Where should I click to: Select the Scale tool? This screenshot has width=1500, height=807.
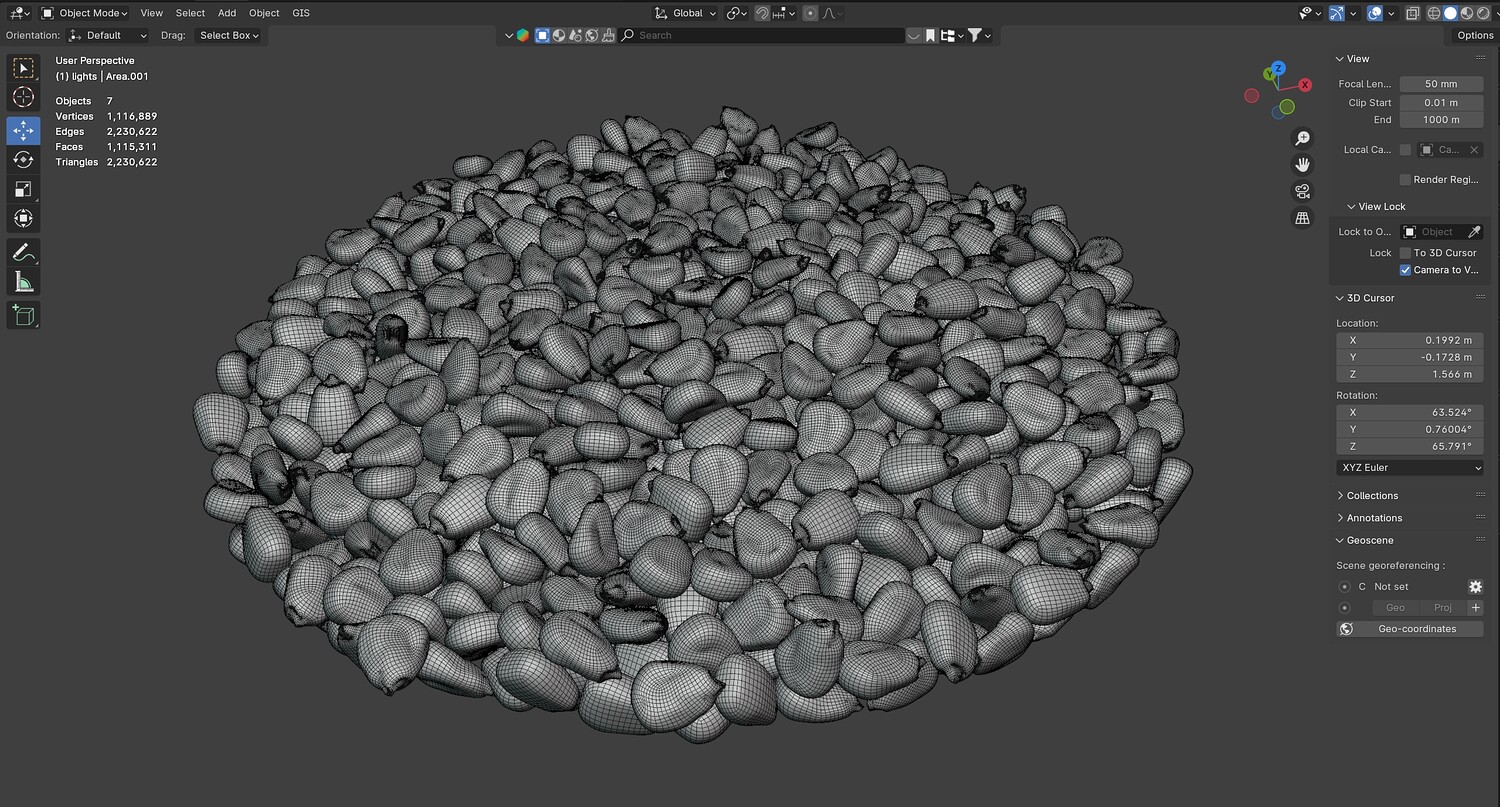(x=23, y=189)
